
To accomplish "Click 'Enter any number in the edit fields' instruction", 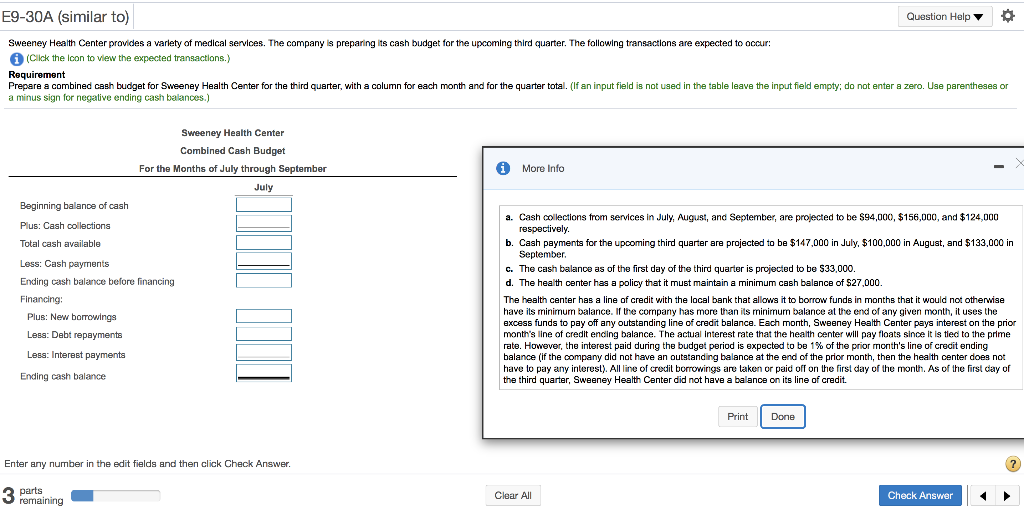I will (x=148, y=464).
